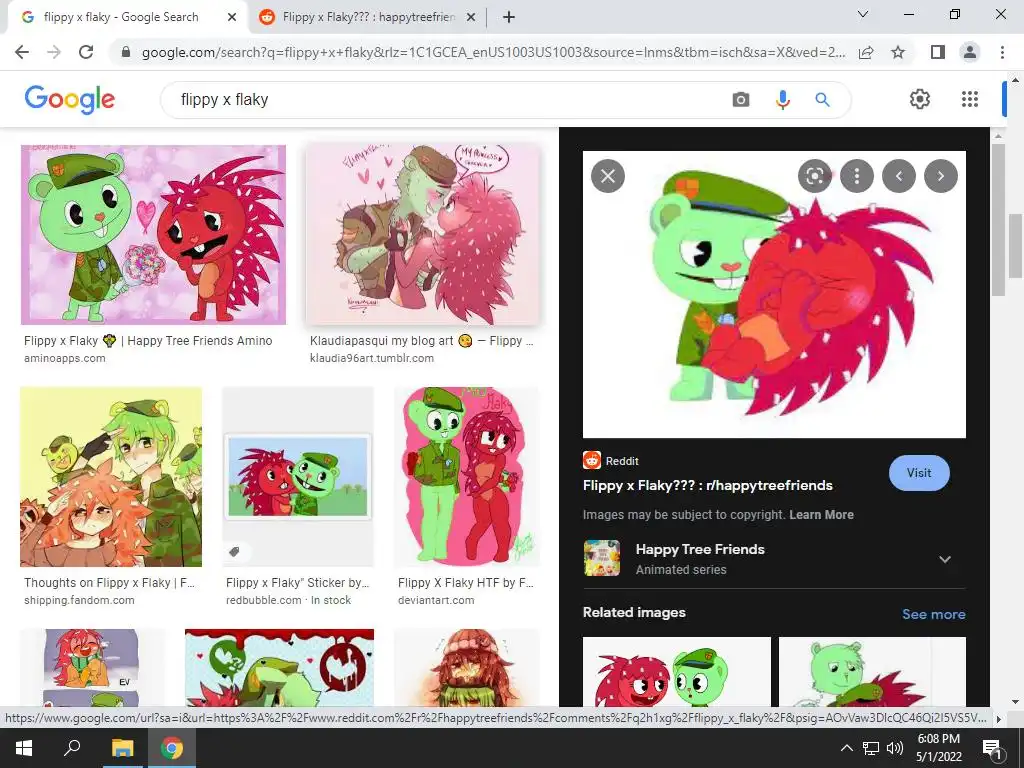The height and width of the screenshot is (768, 1024).
Task: Click Chrome icon in taskbar
Action: [172, 748]
